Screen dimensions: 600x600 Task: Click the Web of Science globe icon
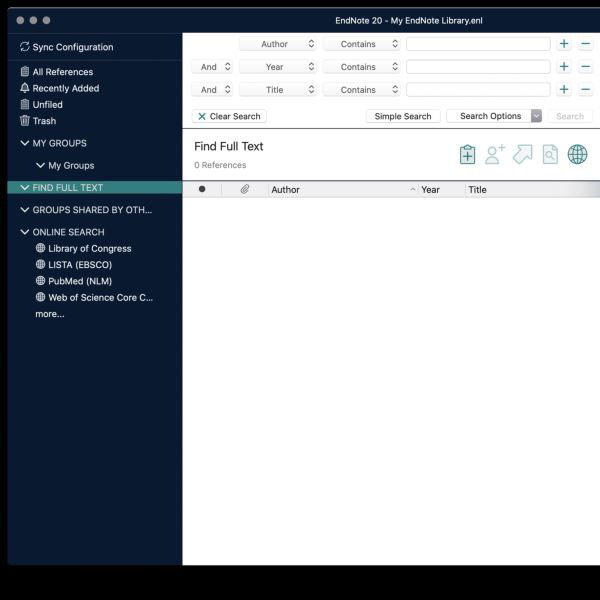40,297
